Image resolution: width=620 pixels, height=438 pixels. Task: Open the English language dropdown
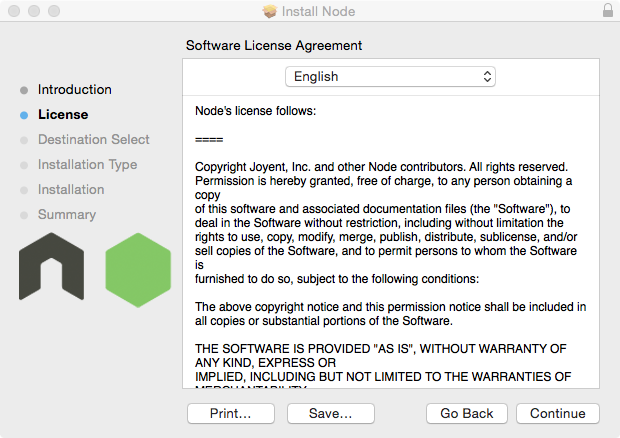click(x=390, y=77)
